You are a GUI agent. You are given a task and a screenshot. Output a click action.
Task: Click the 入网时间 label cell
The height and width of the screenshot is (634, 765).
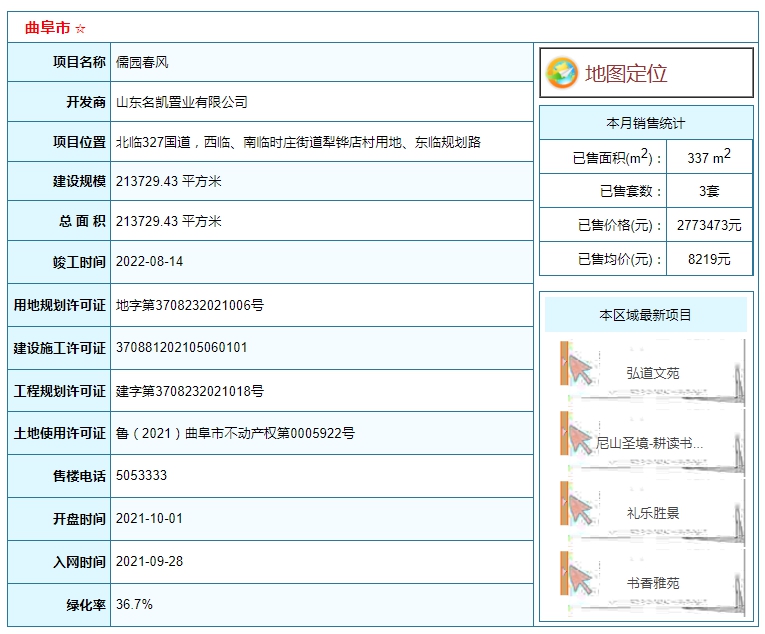tap(59, 562)
